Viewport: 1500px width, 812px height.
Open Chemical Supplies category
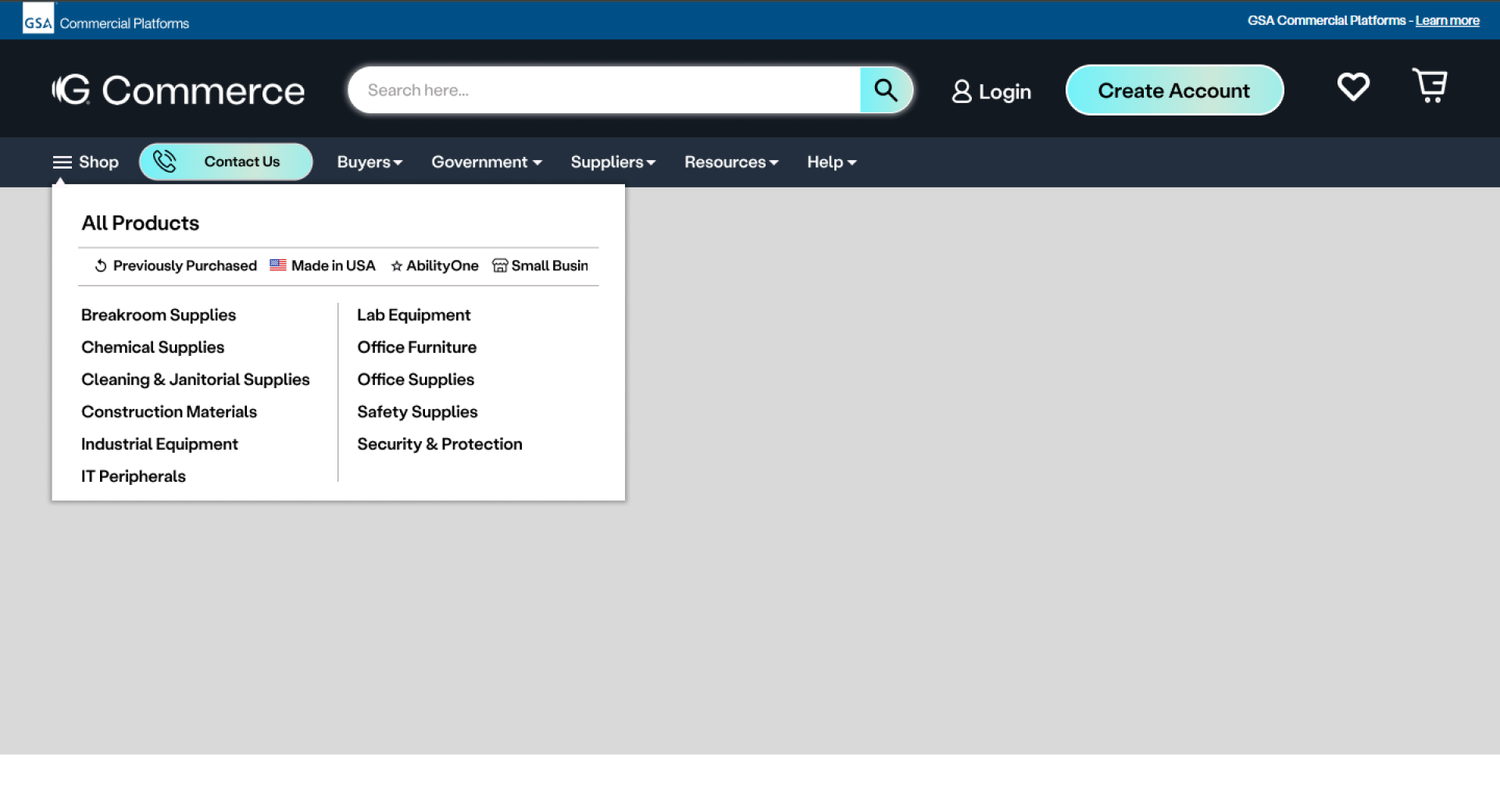152,347
